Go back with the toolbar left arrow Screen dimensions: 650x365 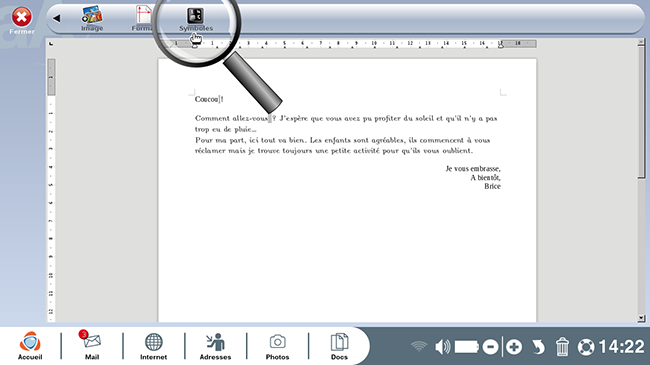56,18
